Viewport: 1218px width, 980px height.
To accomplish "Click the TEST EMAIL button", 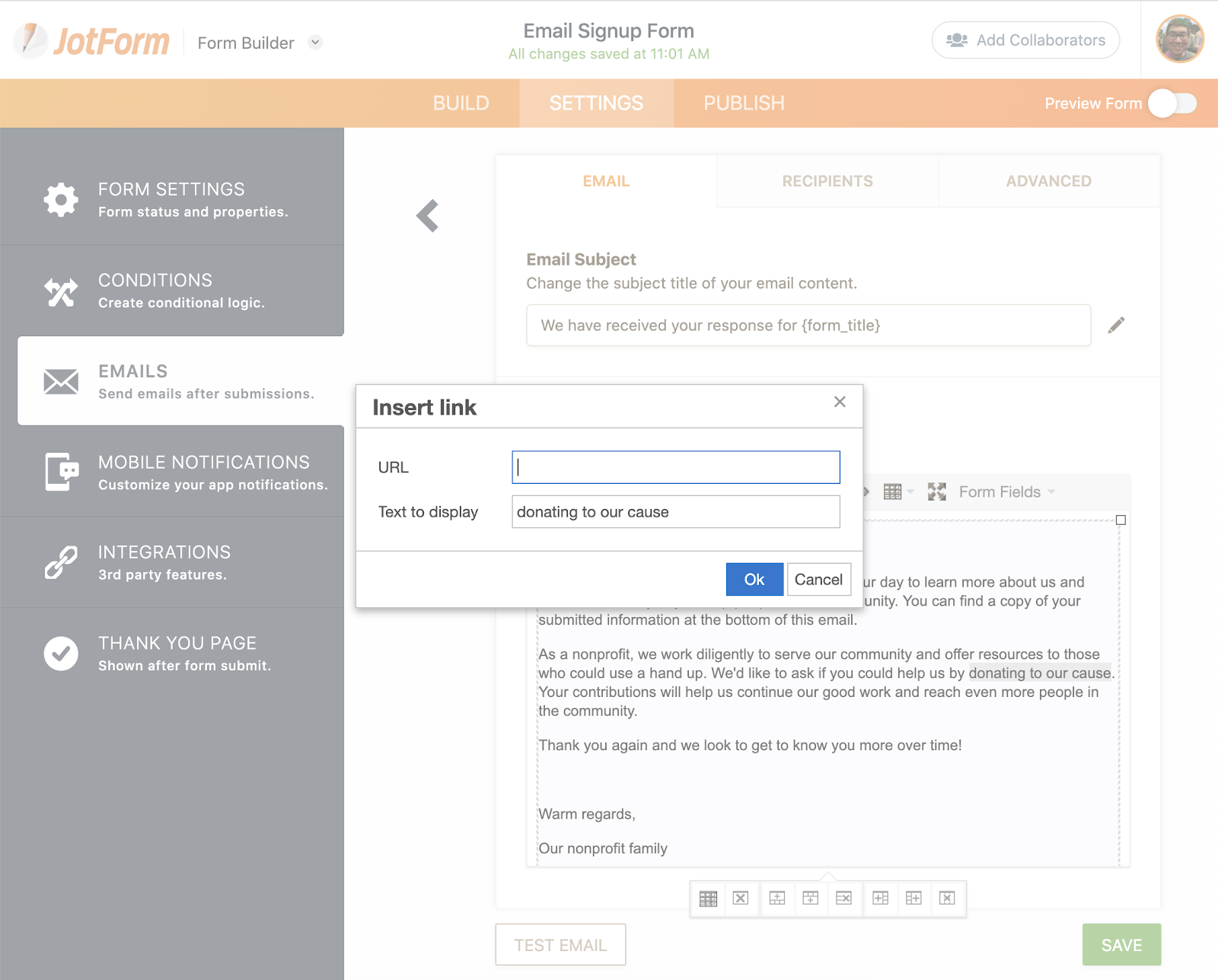I will coord(560,945).
